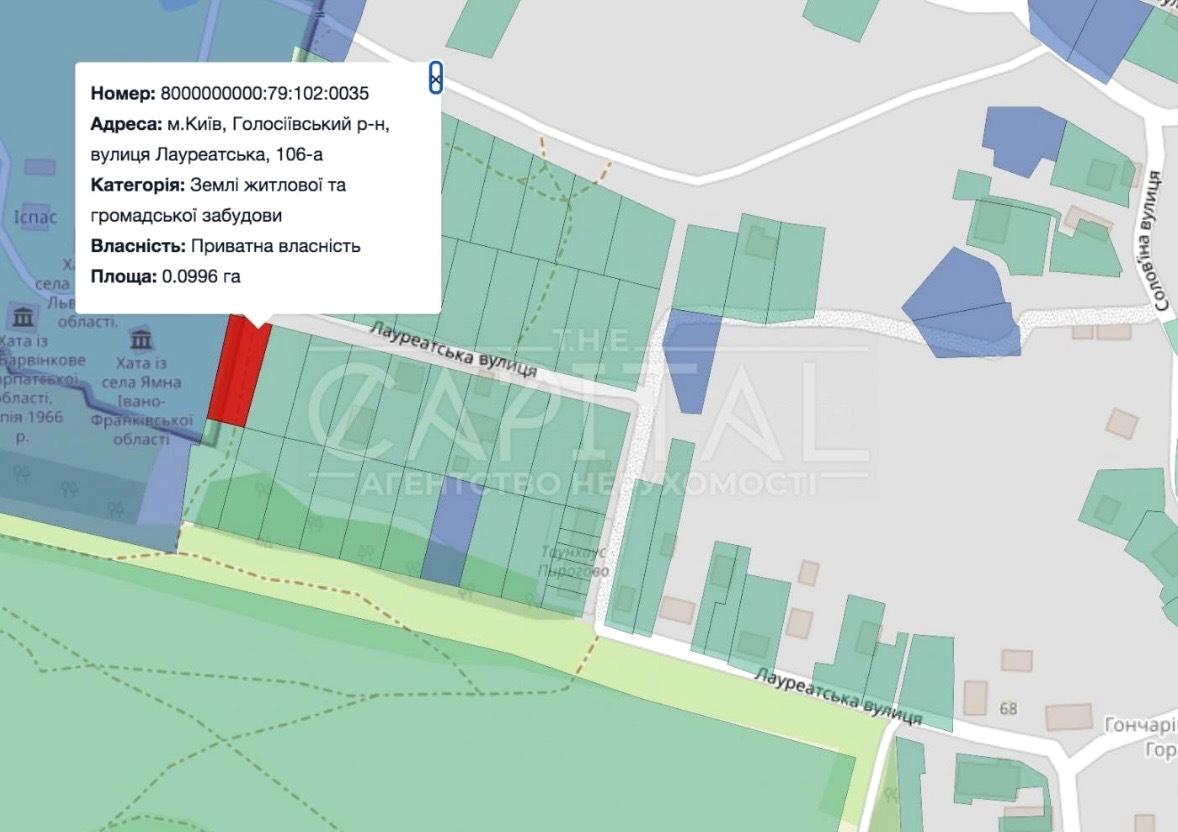Click the Площа 0.0996 га value
Screen dimensions: 1178x832
click(x=200, y=277)
